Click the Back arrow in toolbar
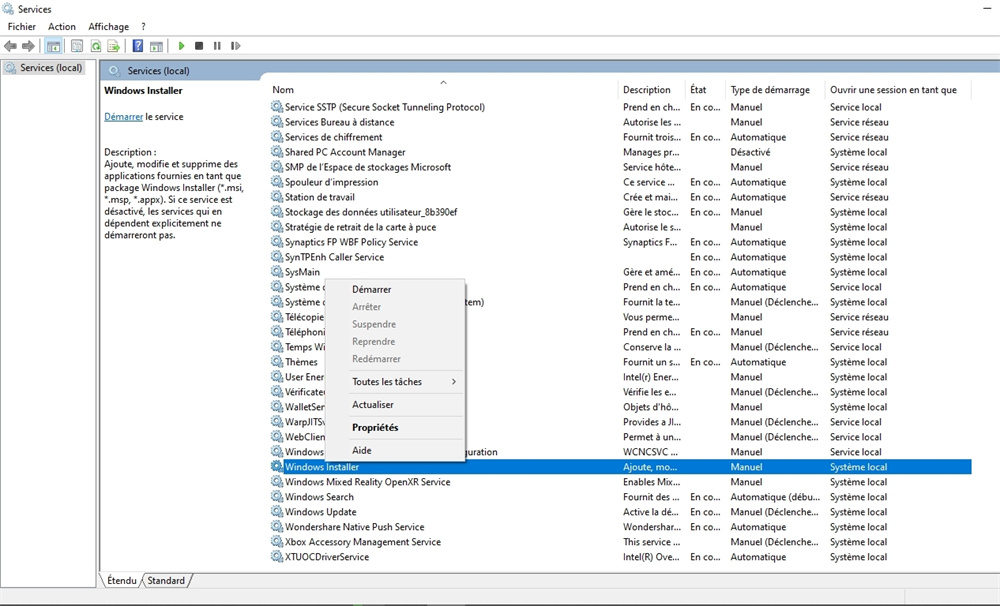 click(10, 46)
